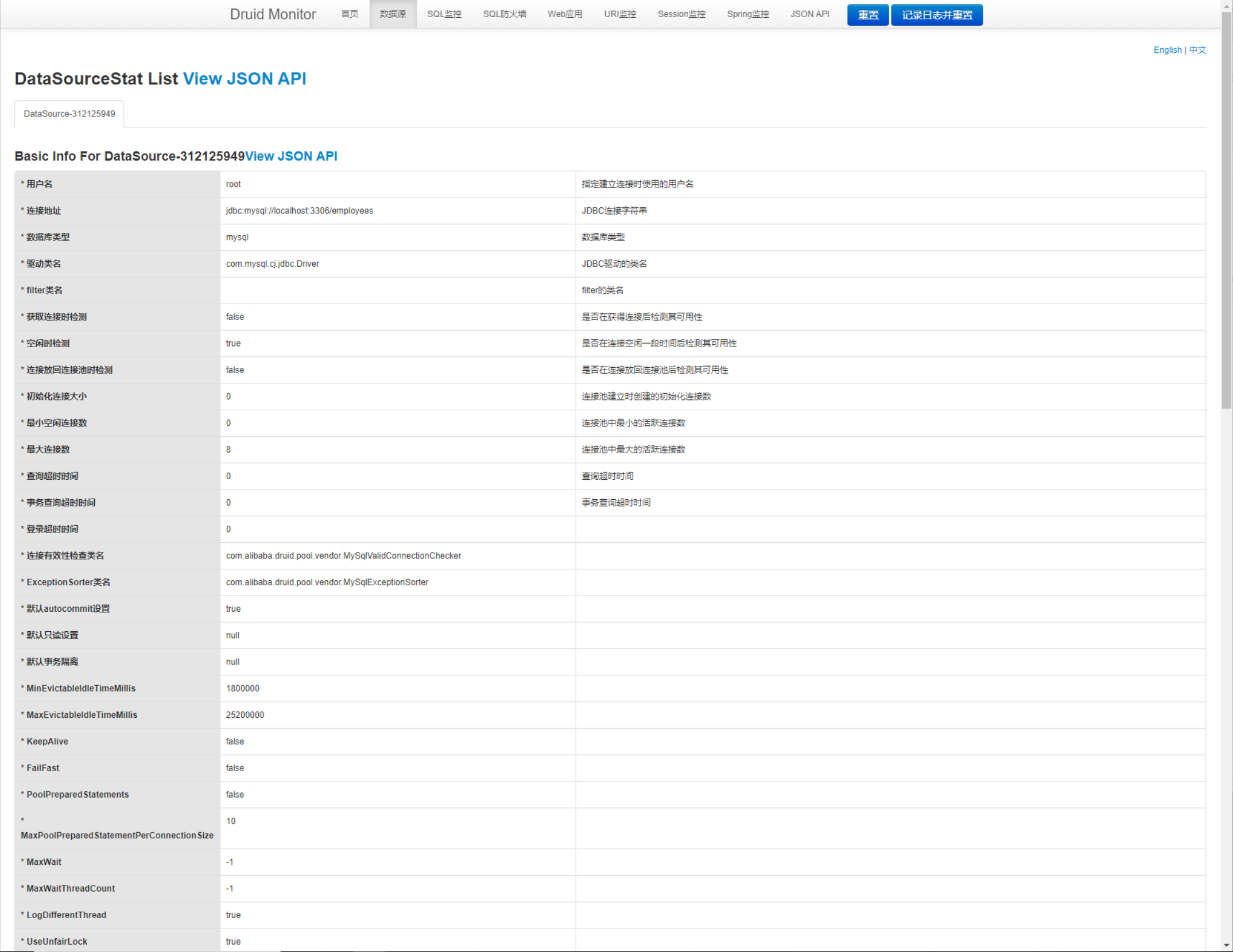Open View JSON API beside DataSourceStat List
The image size is (1233, 952).
(x=244, y=79)
